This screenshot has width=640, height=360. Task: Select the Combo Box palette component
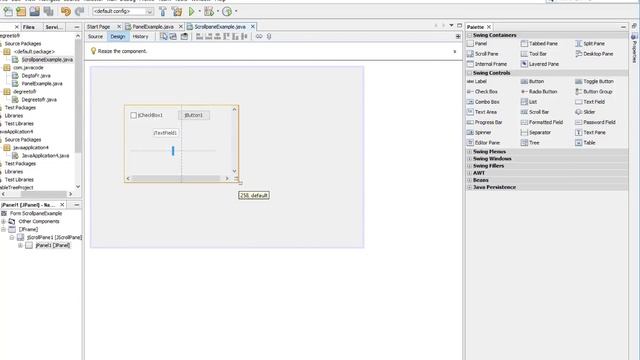point(483,102)
